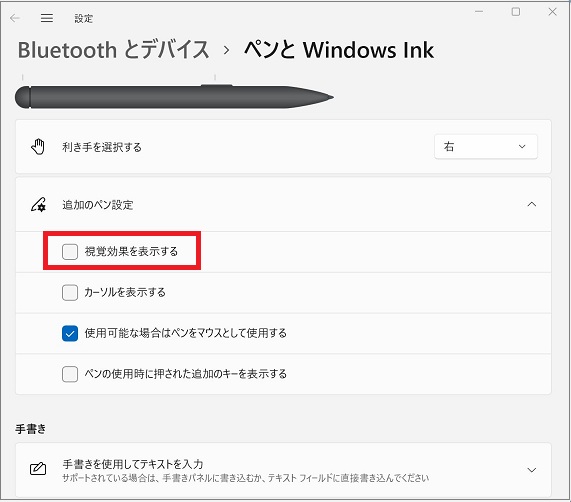Go to the Bluetooth とデバイス breadcrumb
This screenshot has width=571, height=502.
tap(113, 50)
